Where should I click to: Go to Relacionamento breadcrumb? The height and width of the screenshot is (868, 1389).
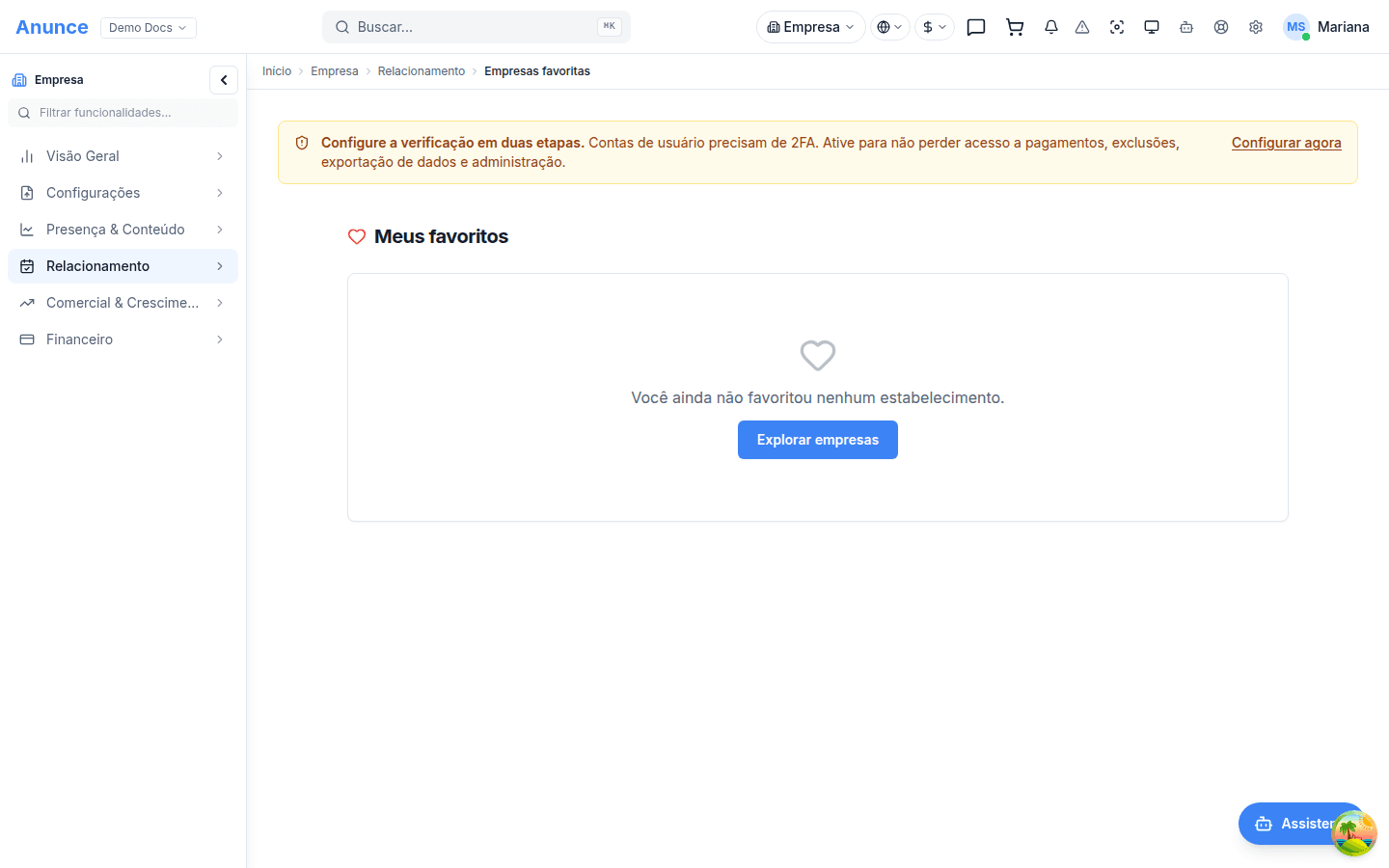click(x=422, y=71)
